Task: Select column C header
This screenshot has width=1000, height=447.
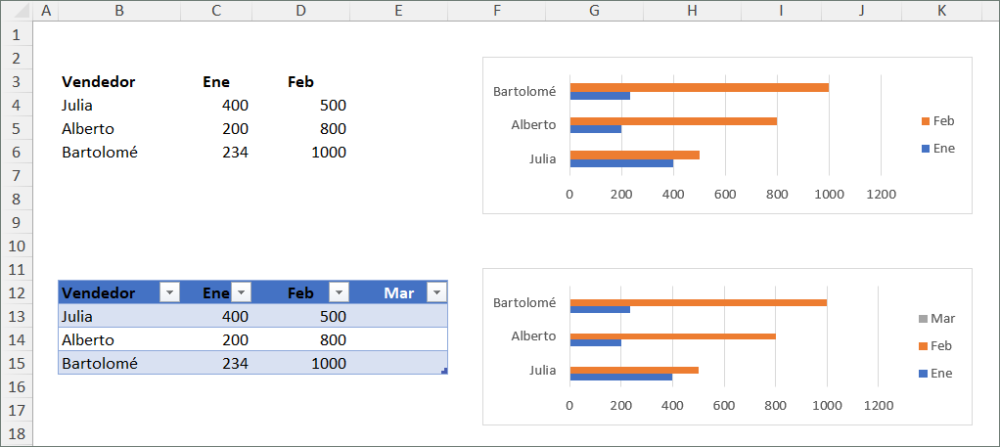Action: click(x=216, y=11)
